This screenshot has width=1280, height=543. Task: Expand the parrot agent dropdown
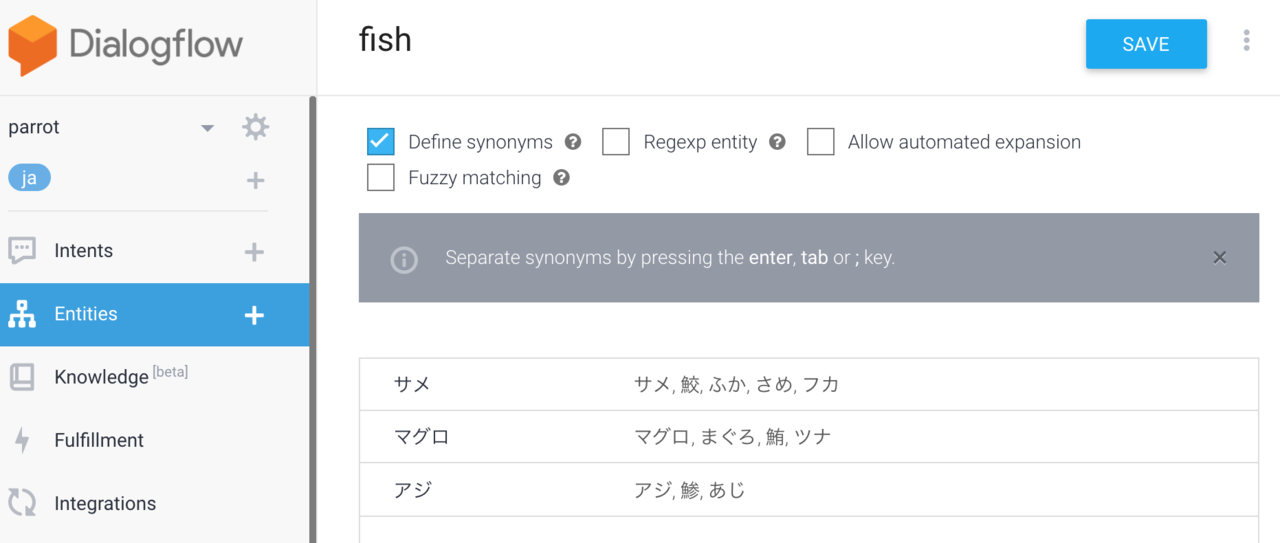point(207,128)
